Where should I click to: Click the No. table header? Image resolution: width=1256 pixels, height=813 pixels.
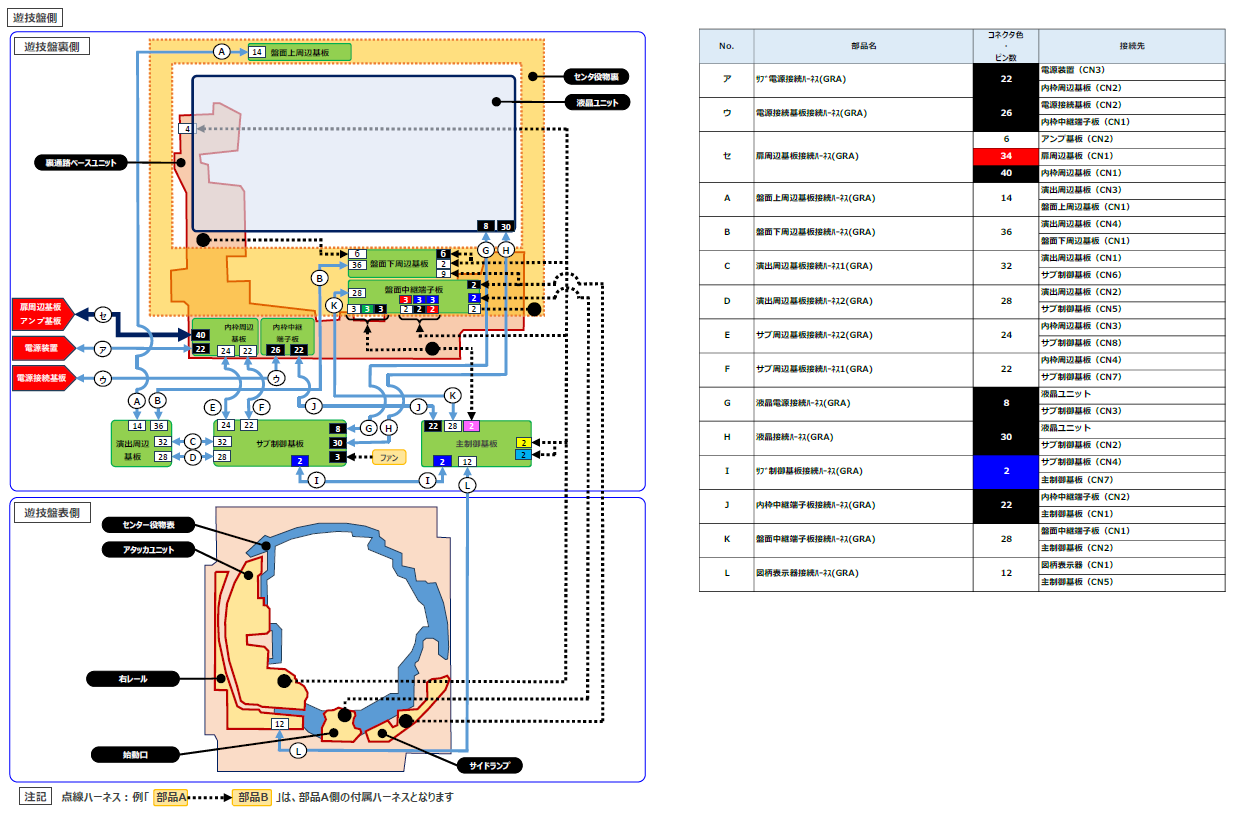coord(727,46)
